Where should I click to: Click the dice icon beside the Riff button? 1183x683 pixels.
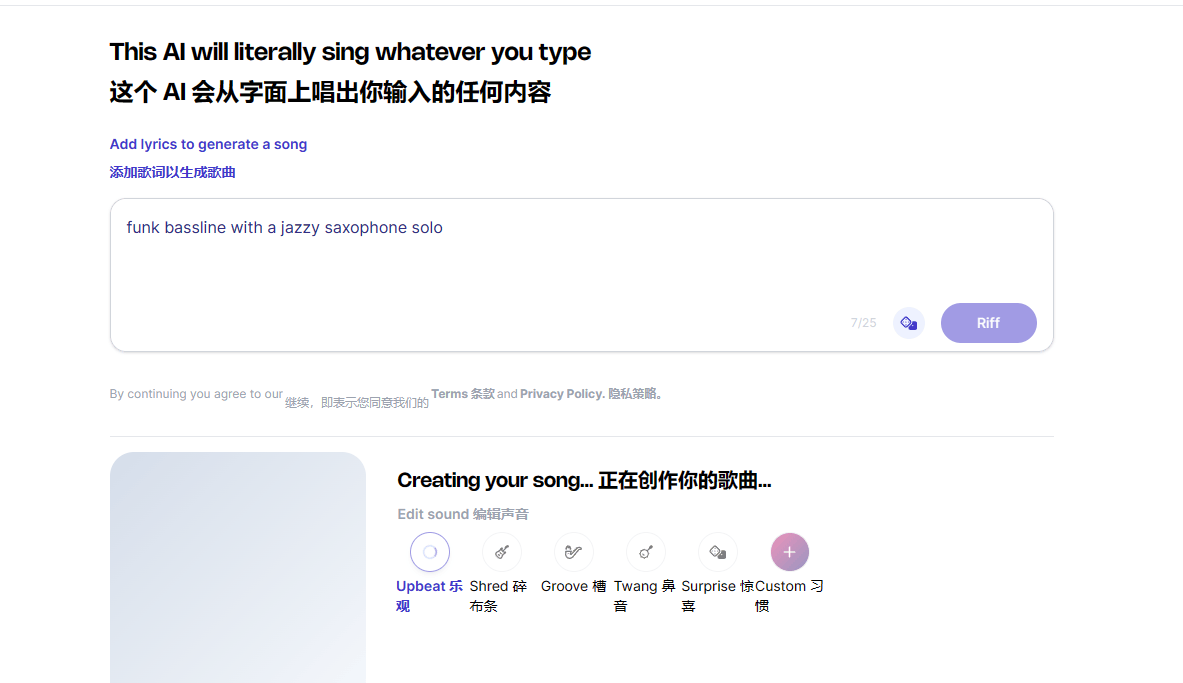pos(908,323)
